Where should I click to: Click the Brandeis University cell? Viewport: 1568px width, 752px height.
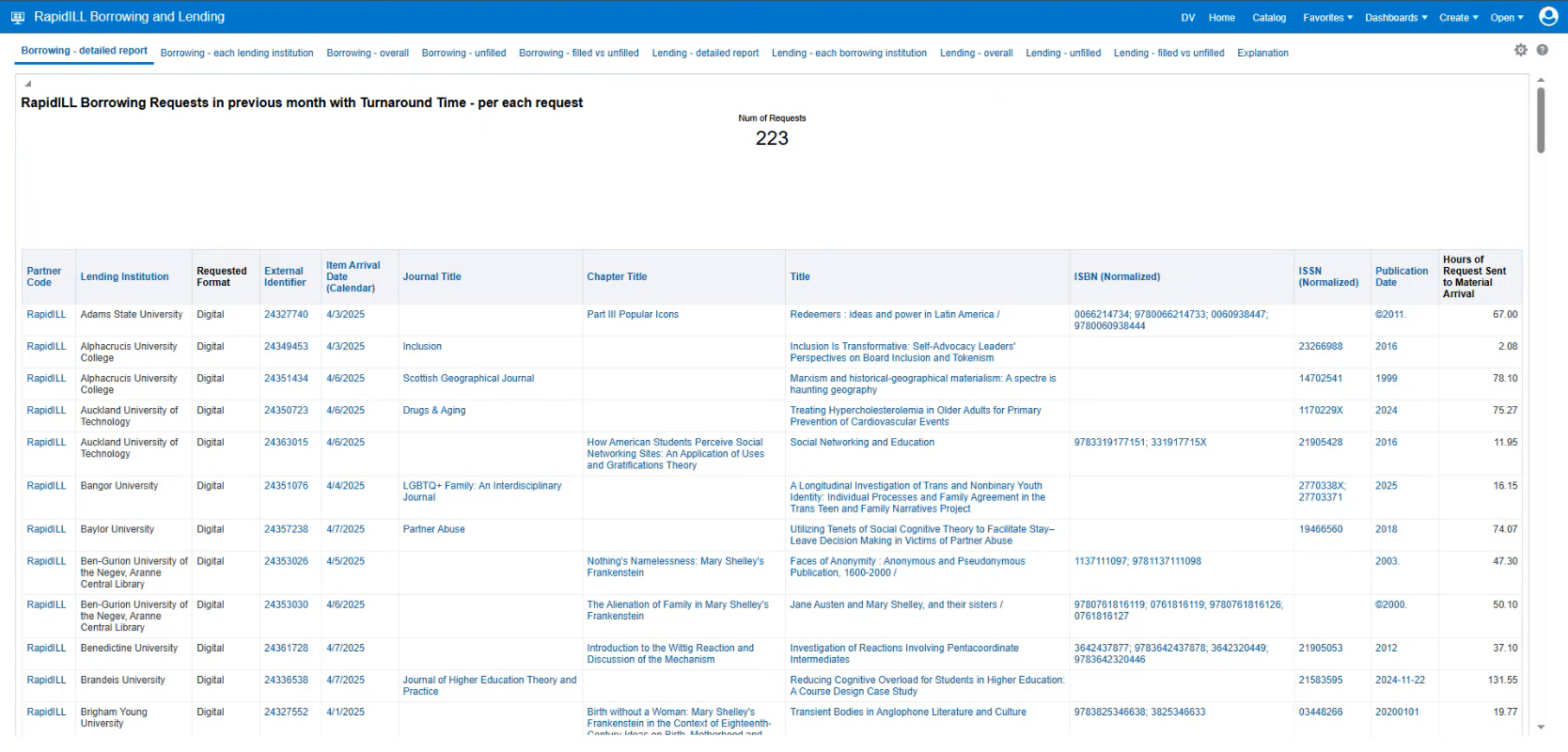[123, 680]
